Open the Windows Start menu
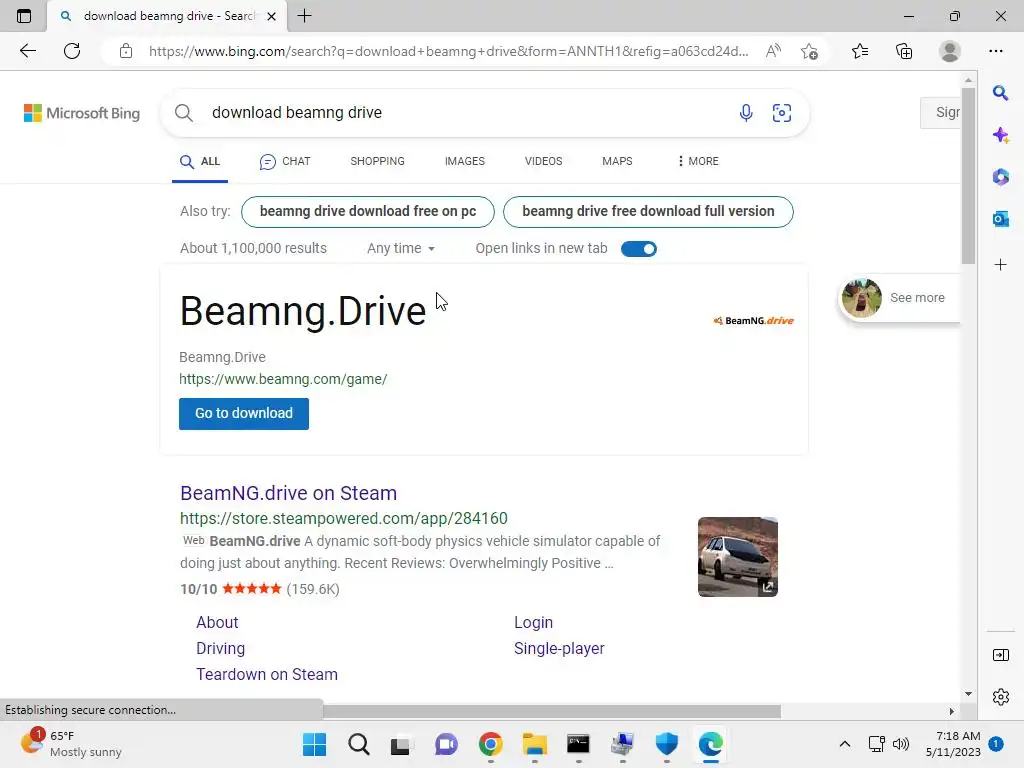This screenshot has height=768, width=1024. click(x=314, y=744)
